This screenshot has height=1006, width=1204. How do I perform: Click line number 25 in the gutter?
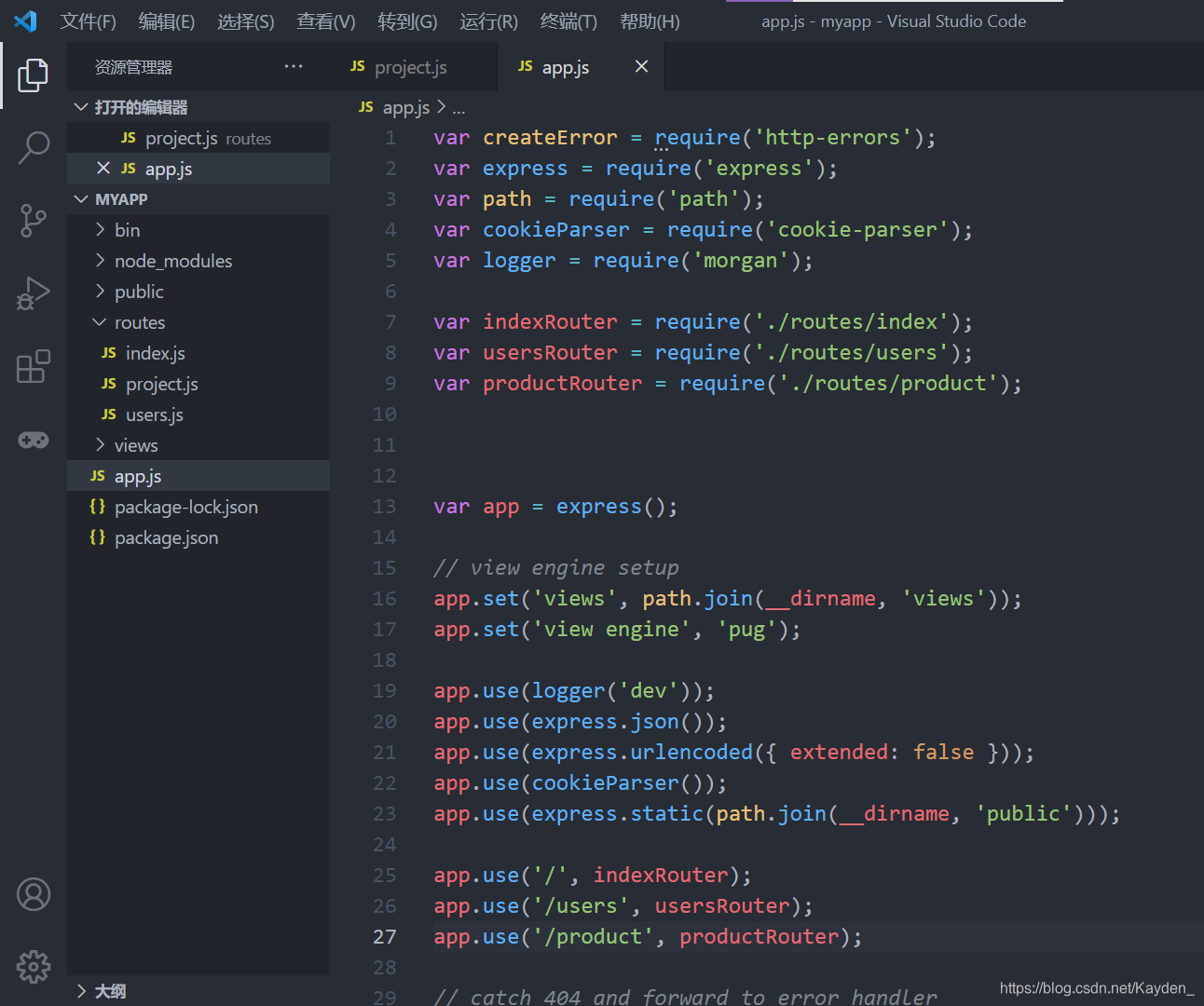(385, 876)
